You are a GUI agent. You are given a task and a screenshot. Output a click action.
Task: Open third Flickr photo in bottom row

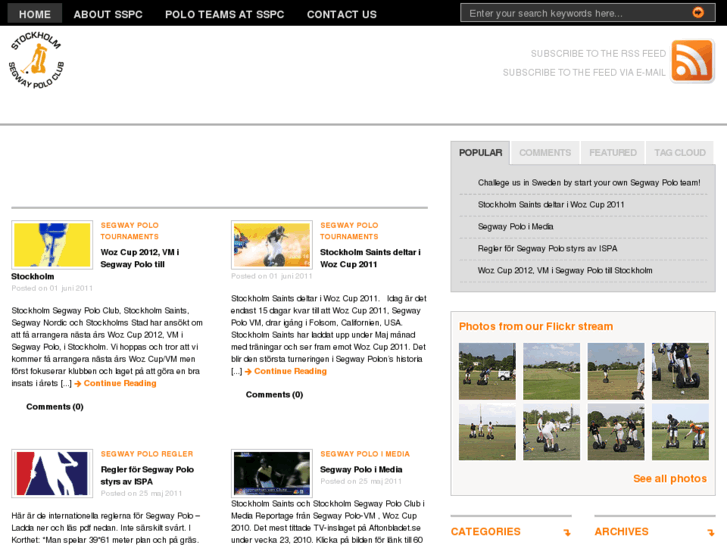[616, 432]
